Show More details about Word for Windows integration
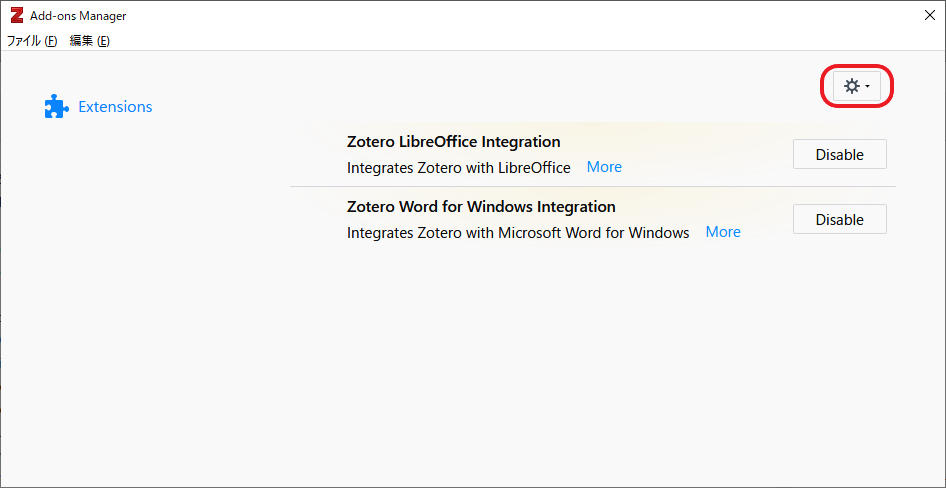This screenshot has width=946, height=488. pyautogui.click(x=723, y=232)
